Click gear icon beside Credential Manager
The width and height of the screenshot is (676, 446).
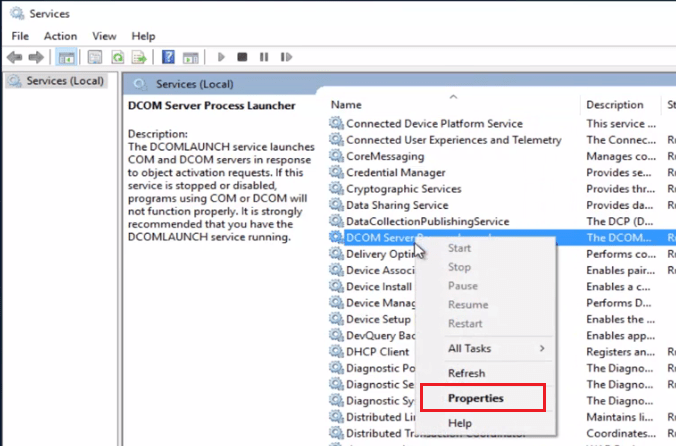pos(336,172)
